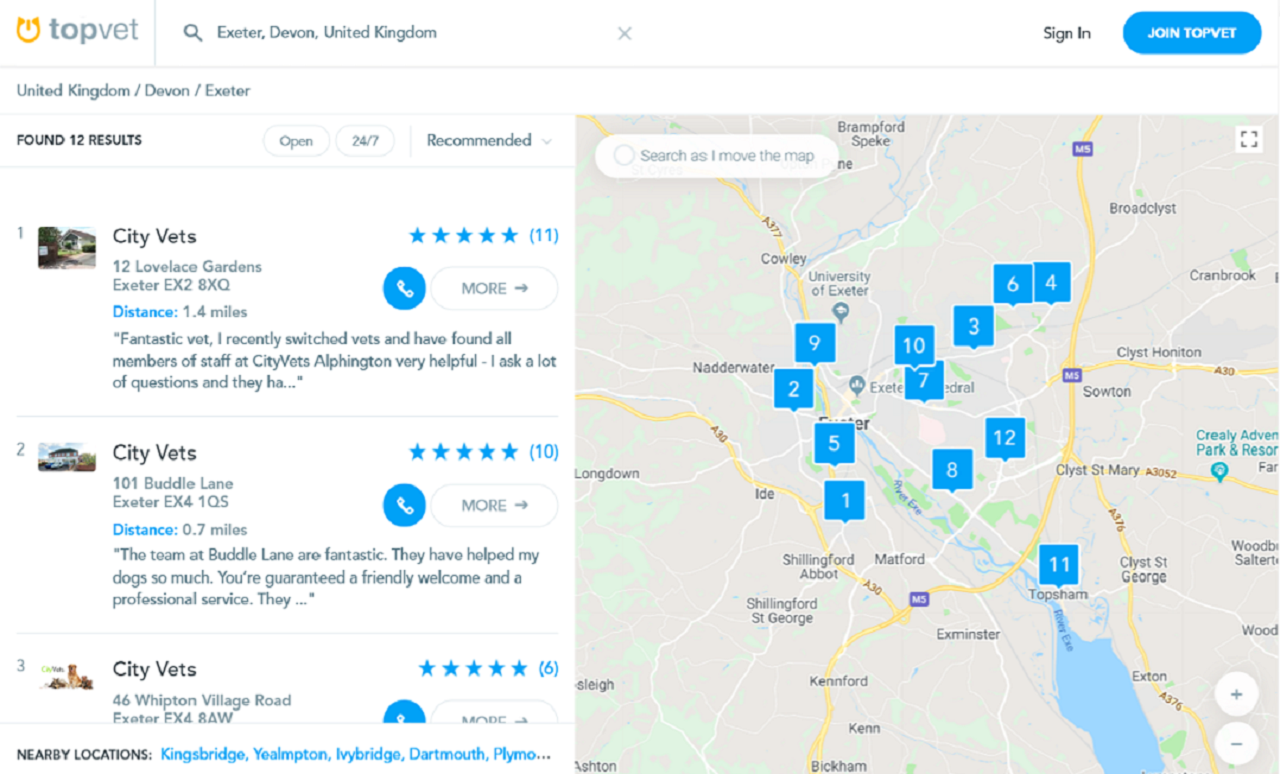The image size is (1280, 780).
Task: Open the Dartmouth nearby location
Action: pos(447,754)
